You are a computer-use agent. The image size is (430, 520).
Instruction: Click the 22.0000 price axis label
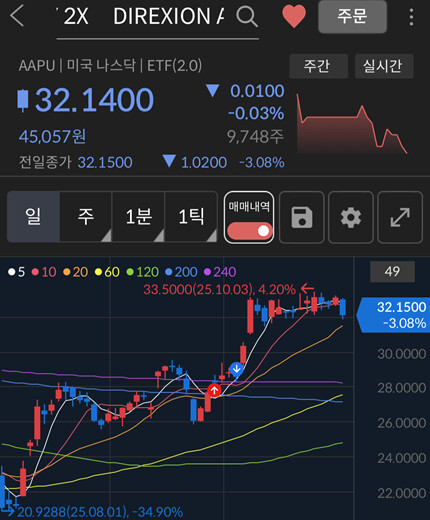tap(402, 493)
